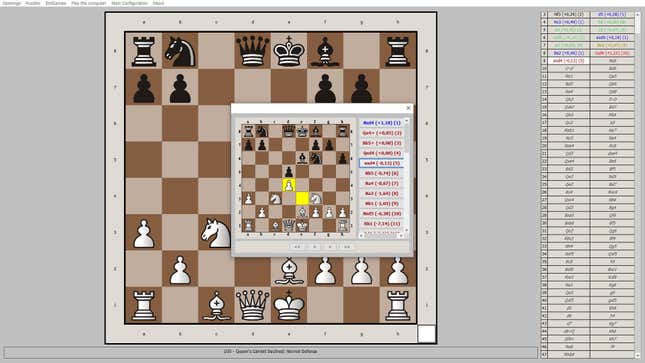The image size is (645, 363).
Task: Click the black knight on b8
Action: (180, 51)
